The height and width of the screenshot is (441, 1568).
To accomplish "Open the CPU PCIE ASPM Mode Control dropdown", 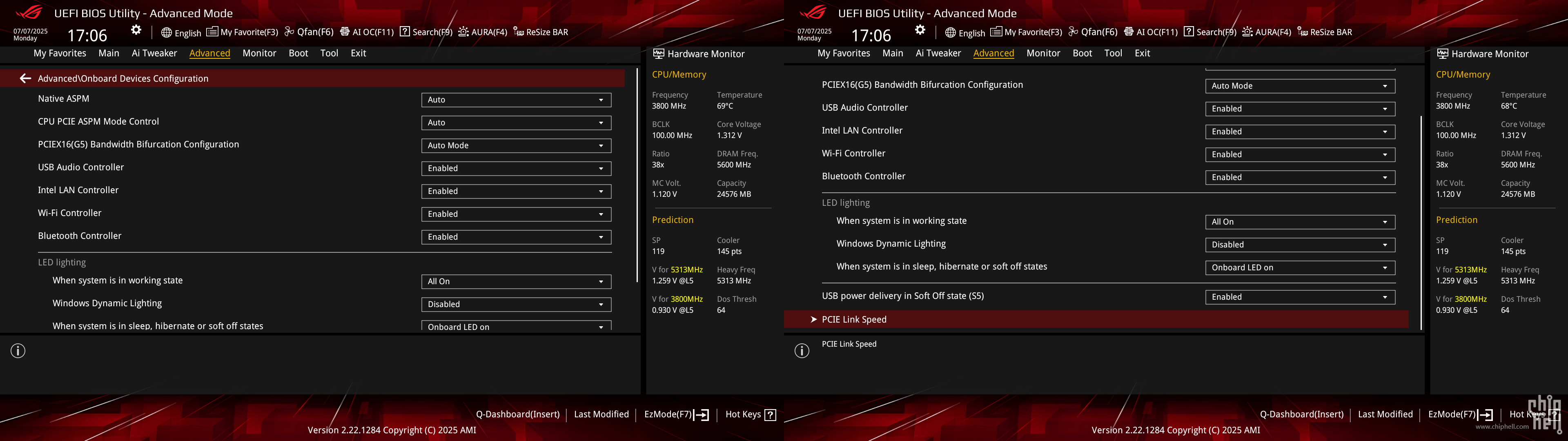I will click(x=516, y=122).
